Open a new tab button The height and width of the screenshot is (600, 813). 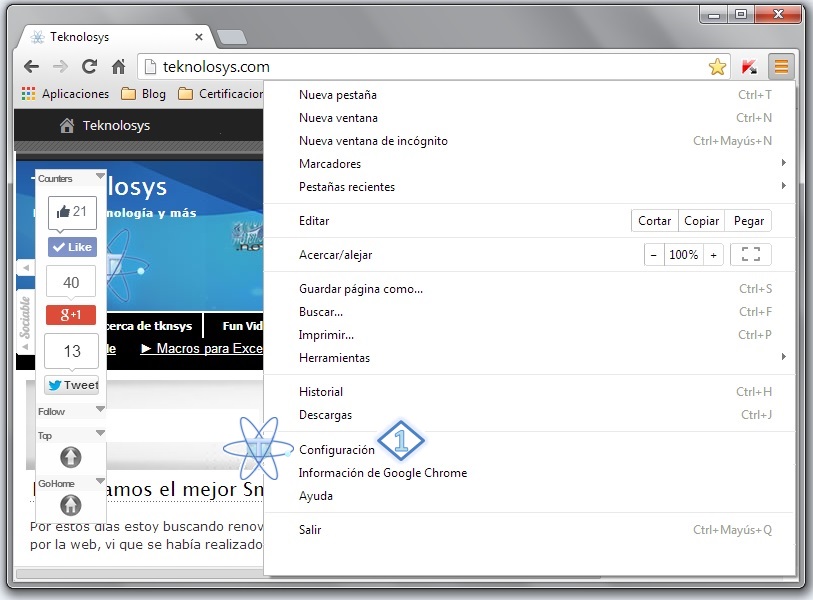click(232, 37)
